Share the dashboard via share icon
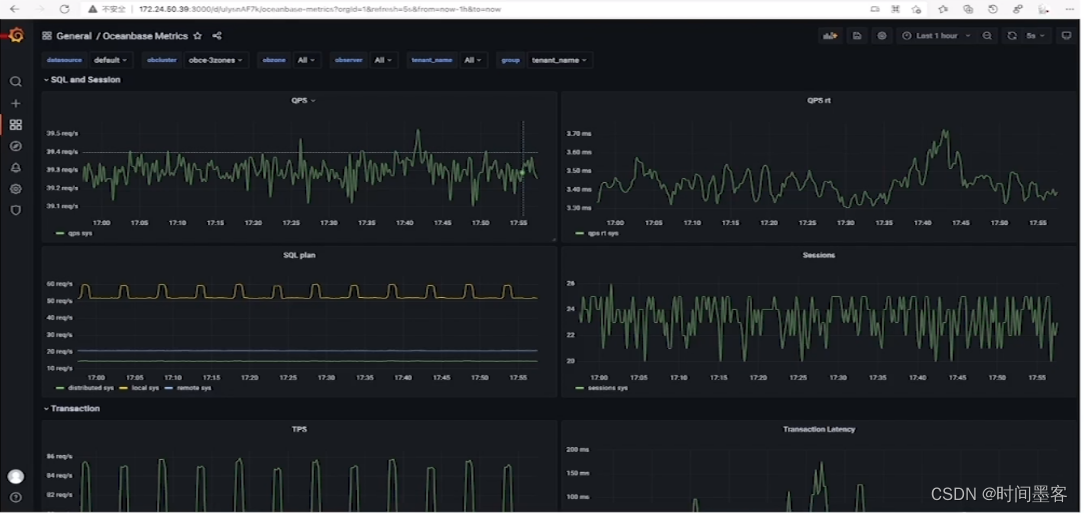 click(x=217, y=36)
